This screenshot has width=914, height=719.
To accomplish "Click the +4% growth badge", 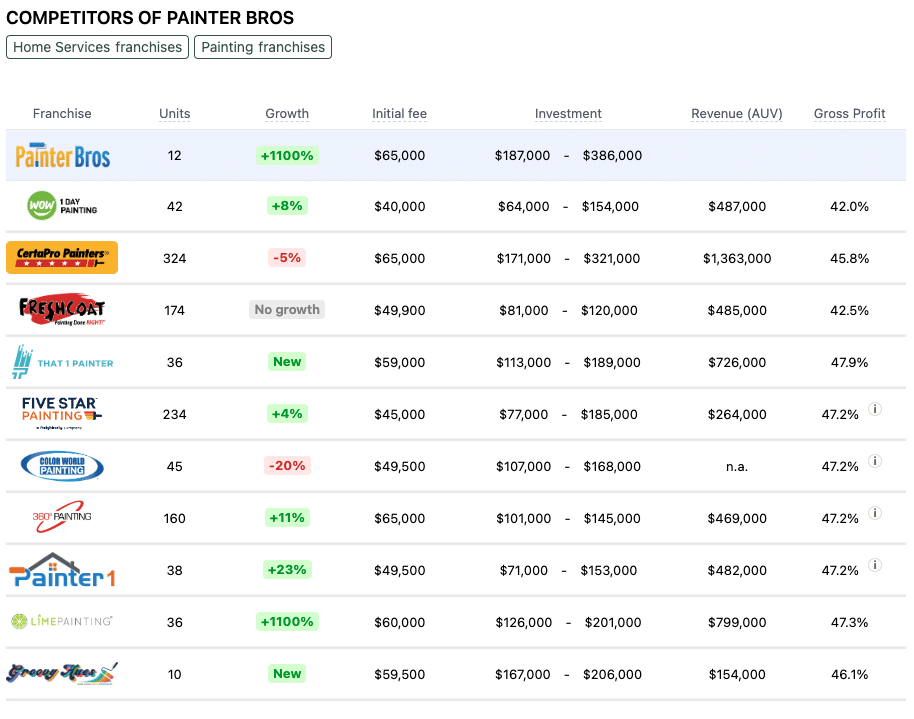I will coord(287,413).
